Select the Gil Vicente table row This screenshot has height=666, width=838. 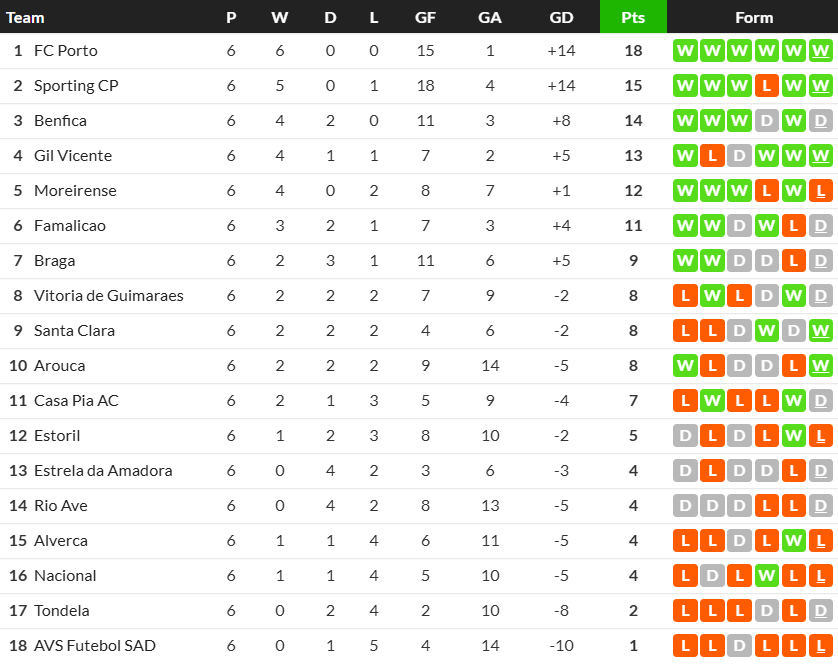[x=419, y=156]
